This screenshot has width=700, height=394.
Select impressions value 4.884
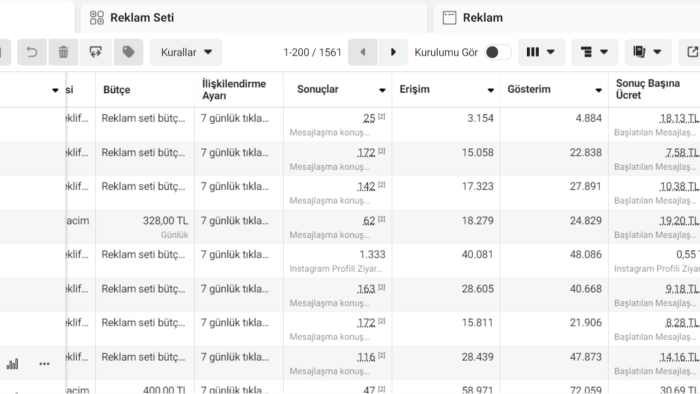click(x=588, y=118)
